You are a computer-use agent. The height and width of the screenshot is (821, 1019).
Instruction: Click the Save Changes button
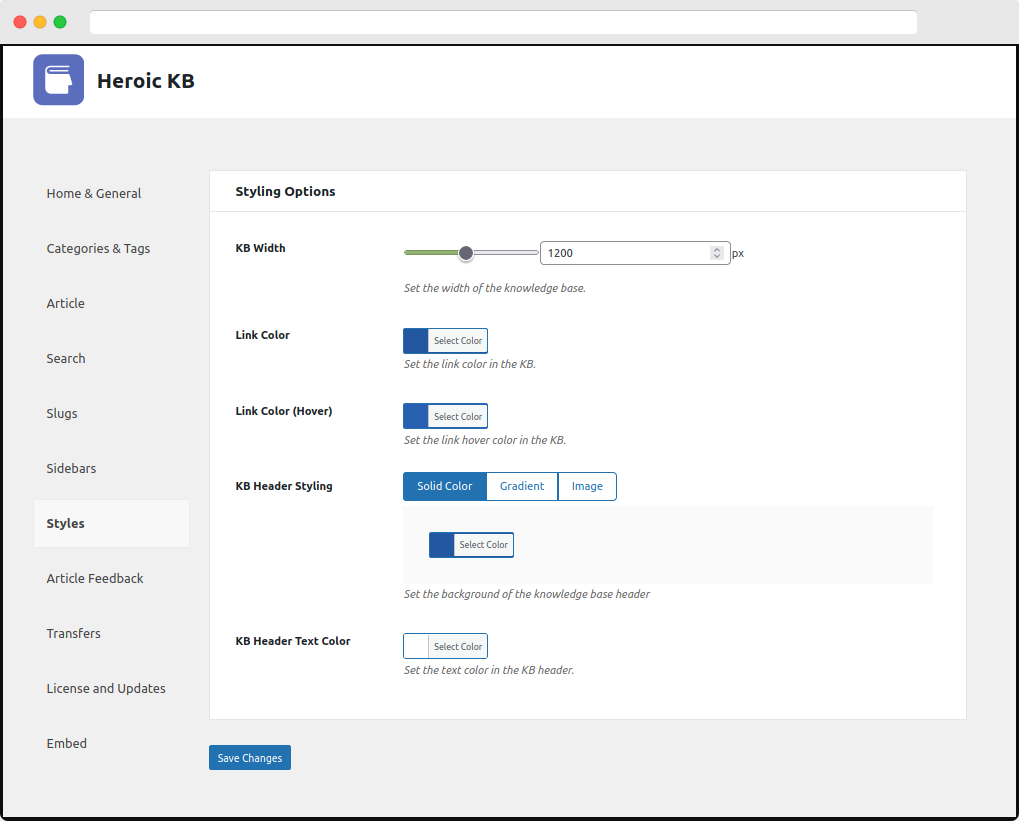click(x=250, y=758)
